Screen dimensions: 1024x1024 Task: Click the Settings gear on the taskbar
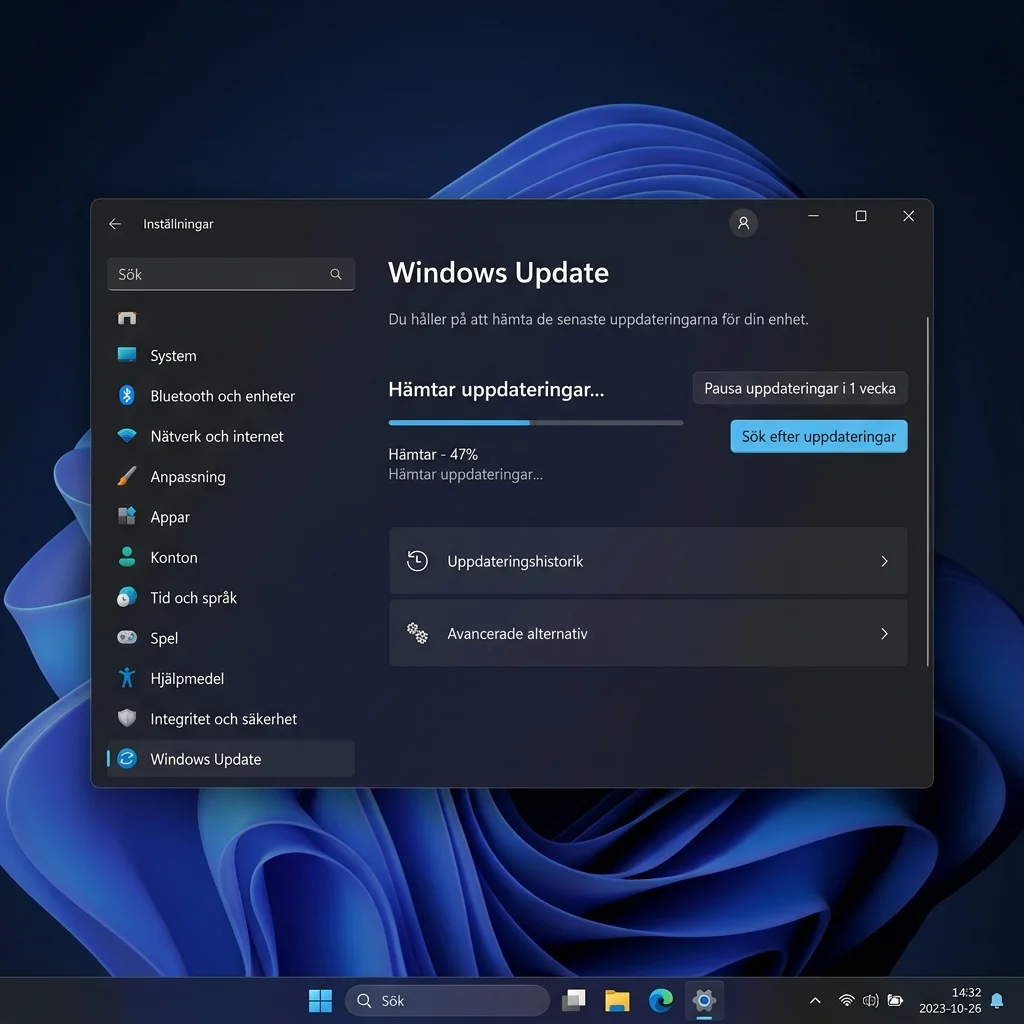(704, 1000)
